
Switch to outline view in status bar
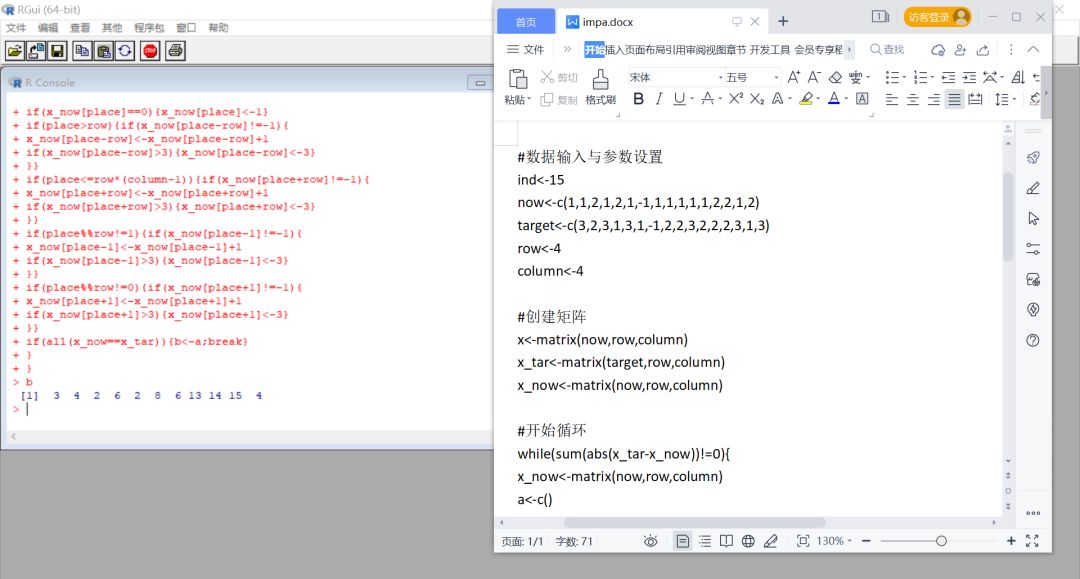point(705,541)
